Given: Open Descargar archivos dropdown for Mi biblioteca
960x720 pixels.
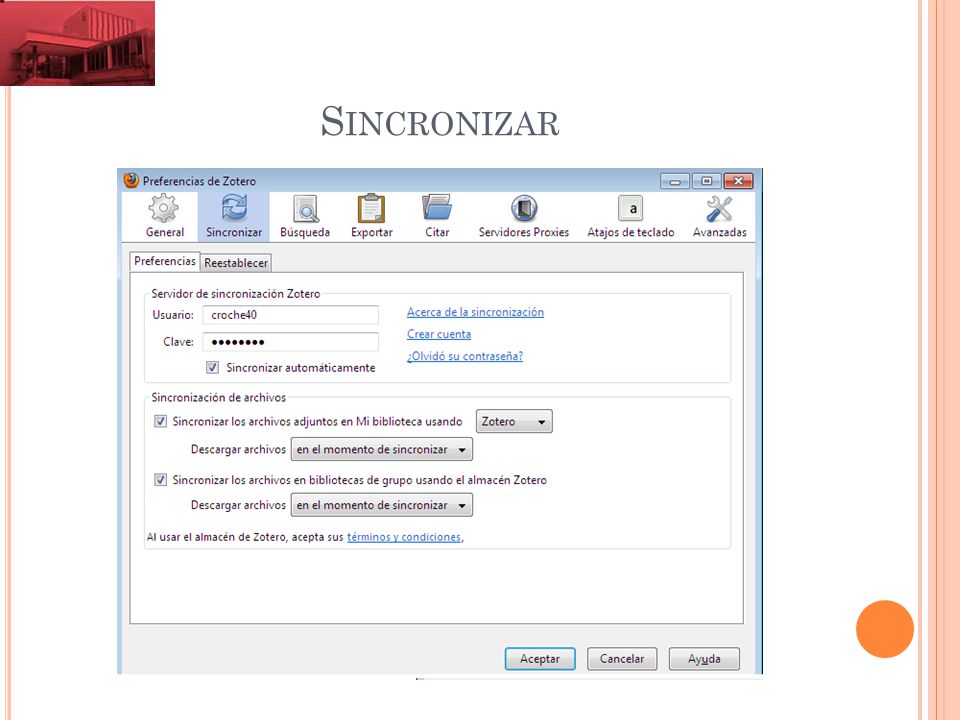Looking at the screenshot, I should [x=381, y=449].
